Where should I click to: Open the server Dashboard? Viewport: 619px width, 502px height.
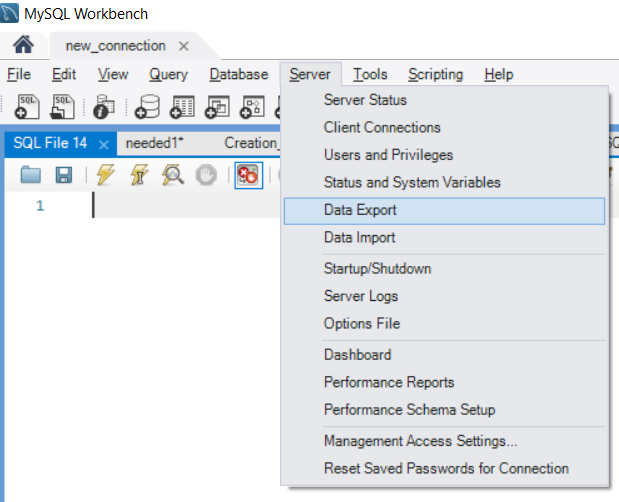coord(444,354)
